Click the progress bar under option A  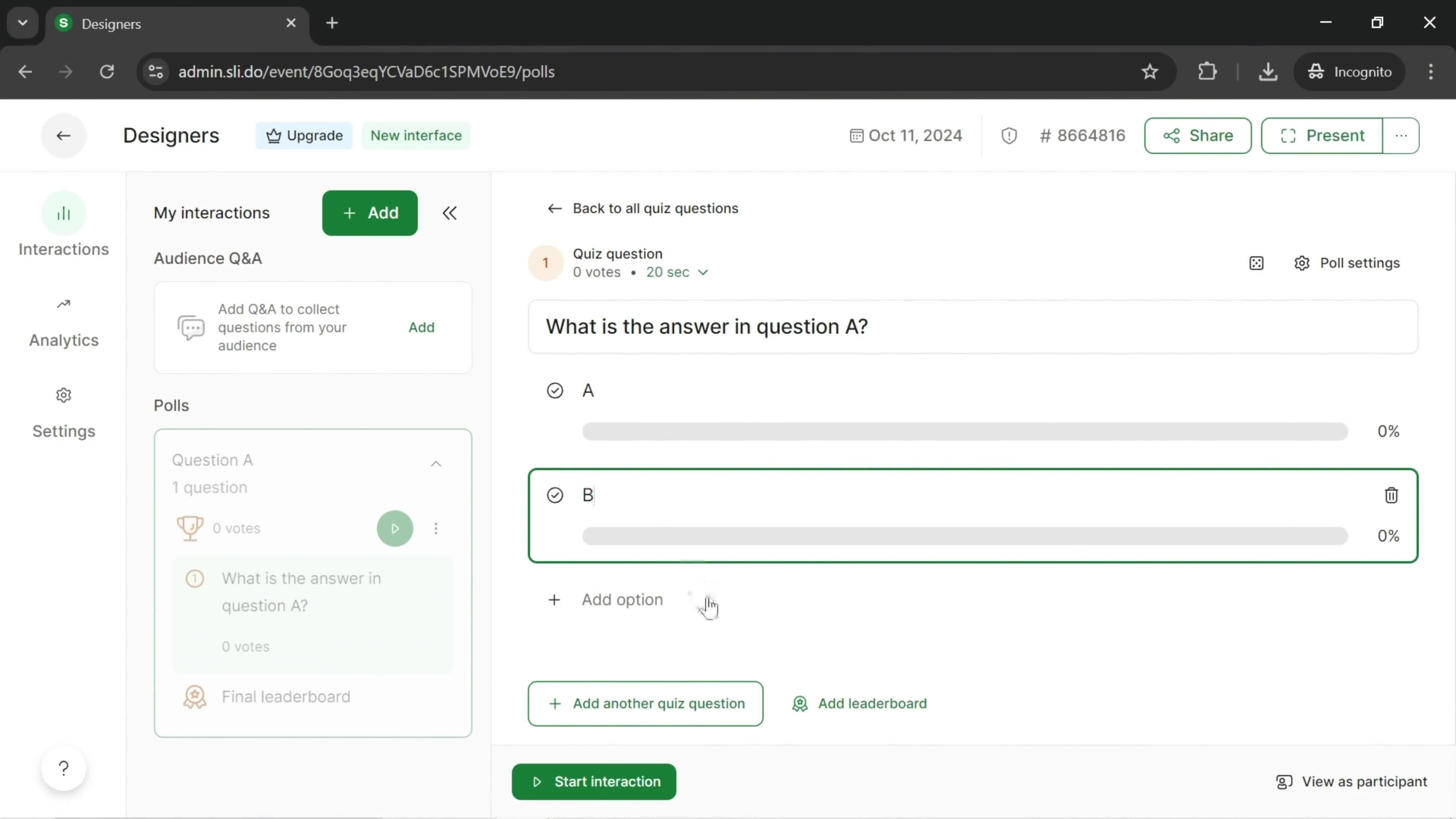point(968,432)
